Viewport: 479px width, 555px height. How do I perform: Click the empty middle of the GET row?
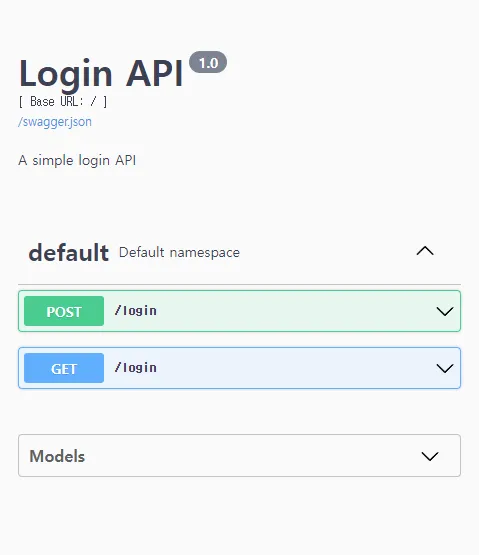click(x=294, y=368)
